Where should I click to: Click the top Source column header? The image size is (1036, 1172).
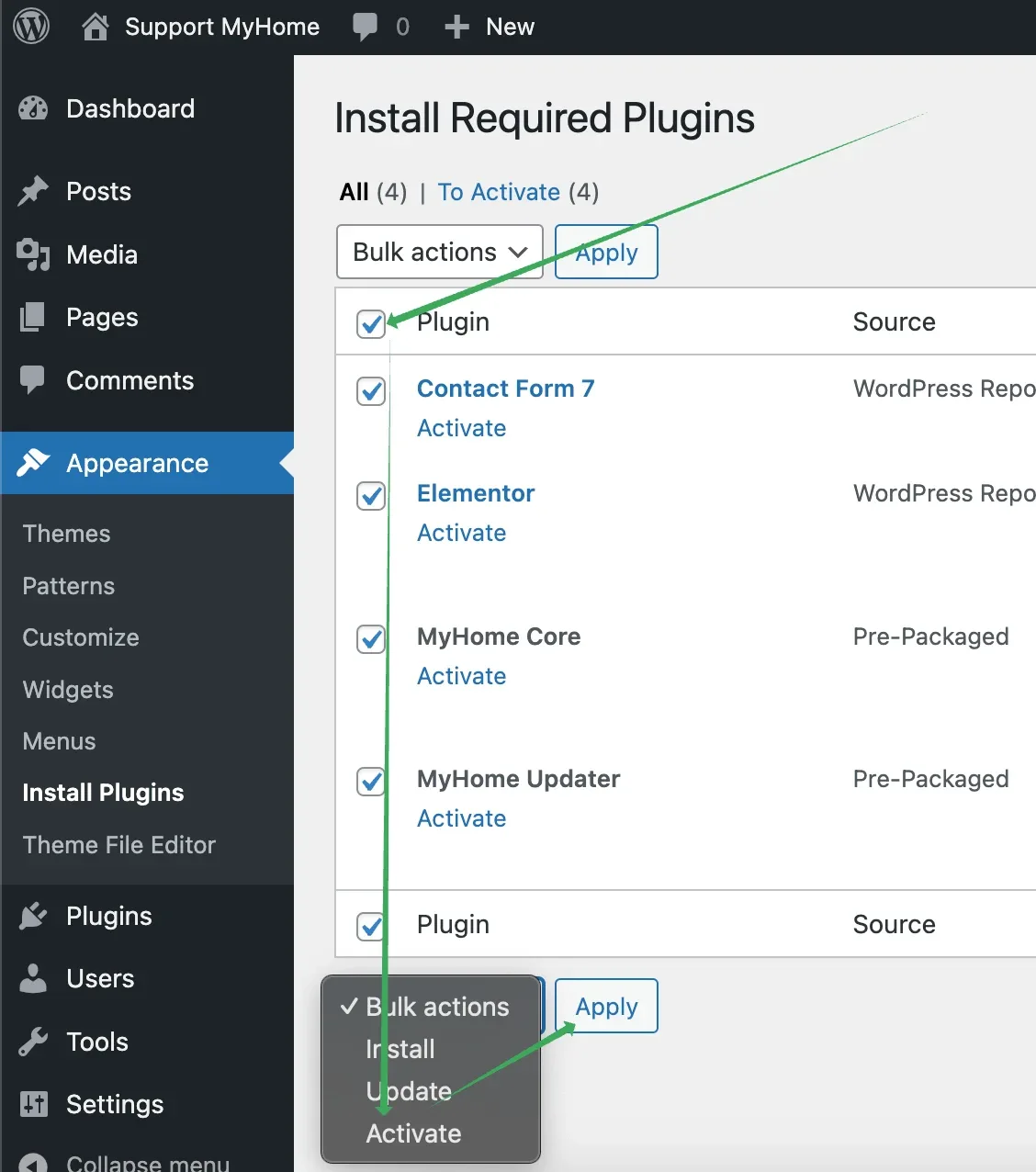point(894,321)
